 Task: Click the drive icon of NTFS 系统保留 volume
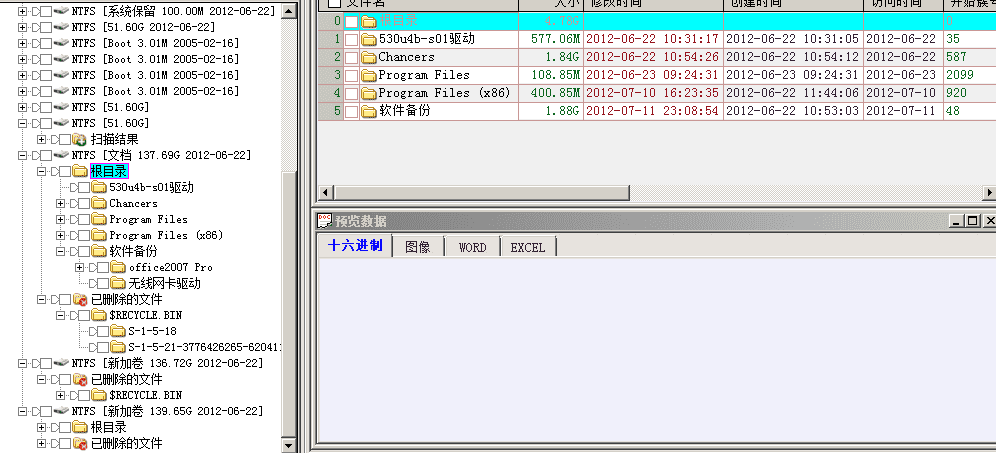[x=61, y=11]
